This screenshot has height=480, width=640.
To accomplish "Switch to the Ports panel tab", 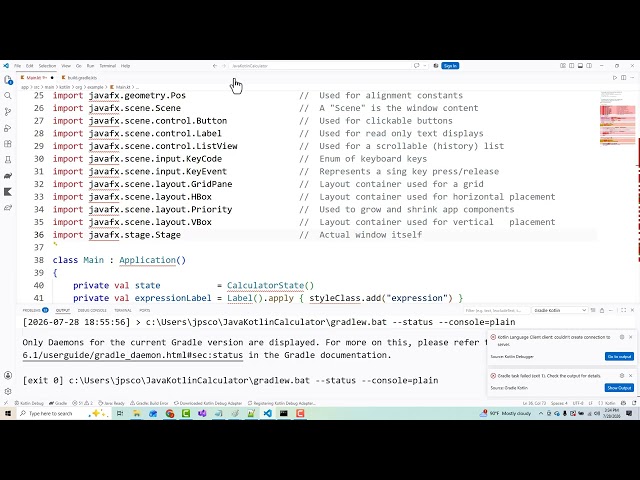I will click(x=144, y=310).
